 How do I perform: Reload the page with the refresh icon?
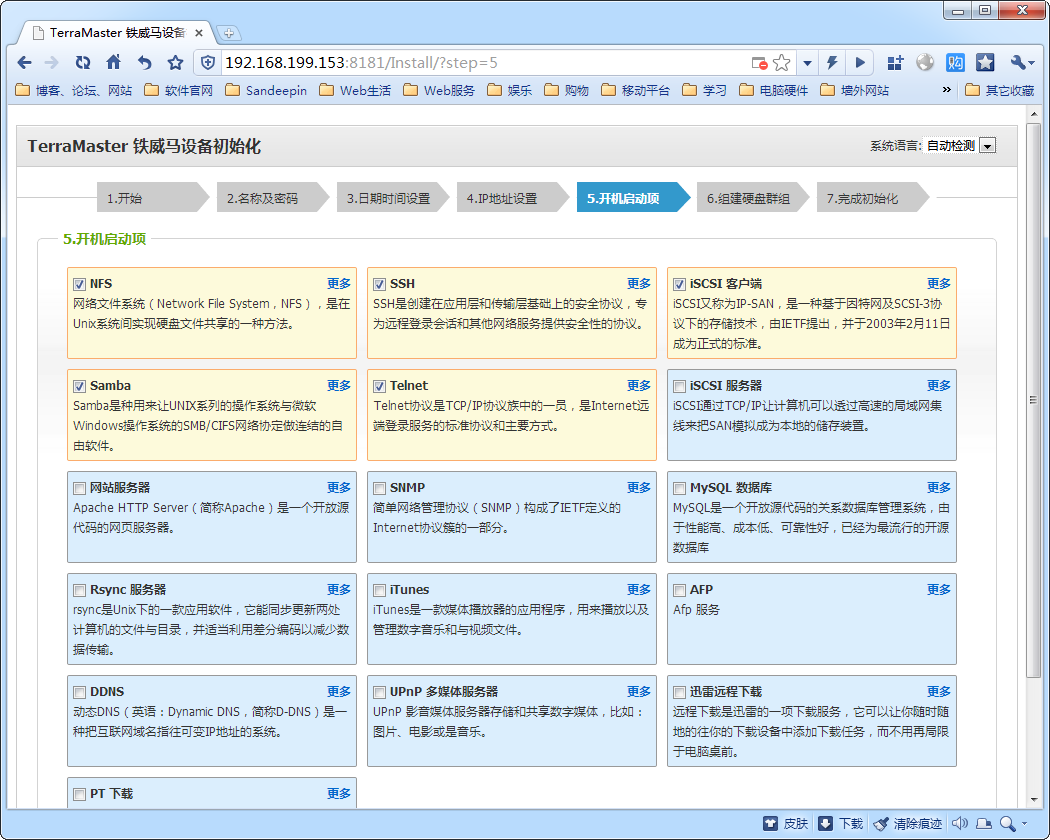point(83,63)
